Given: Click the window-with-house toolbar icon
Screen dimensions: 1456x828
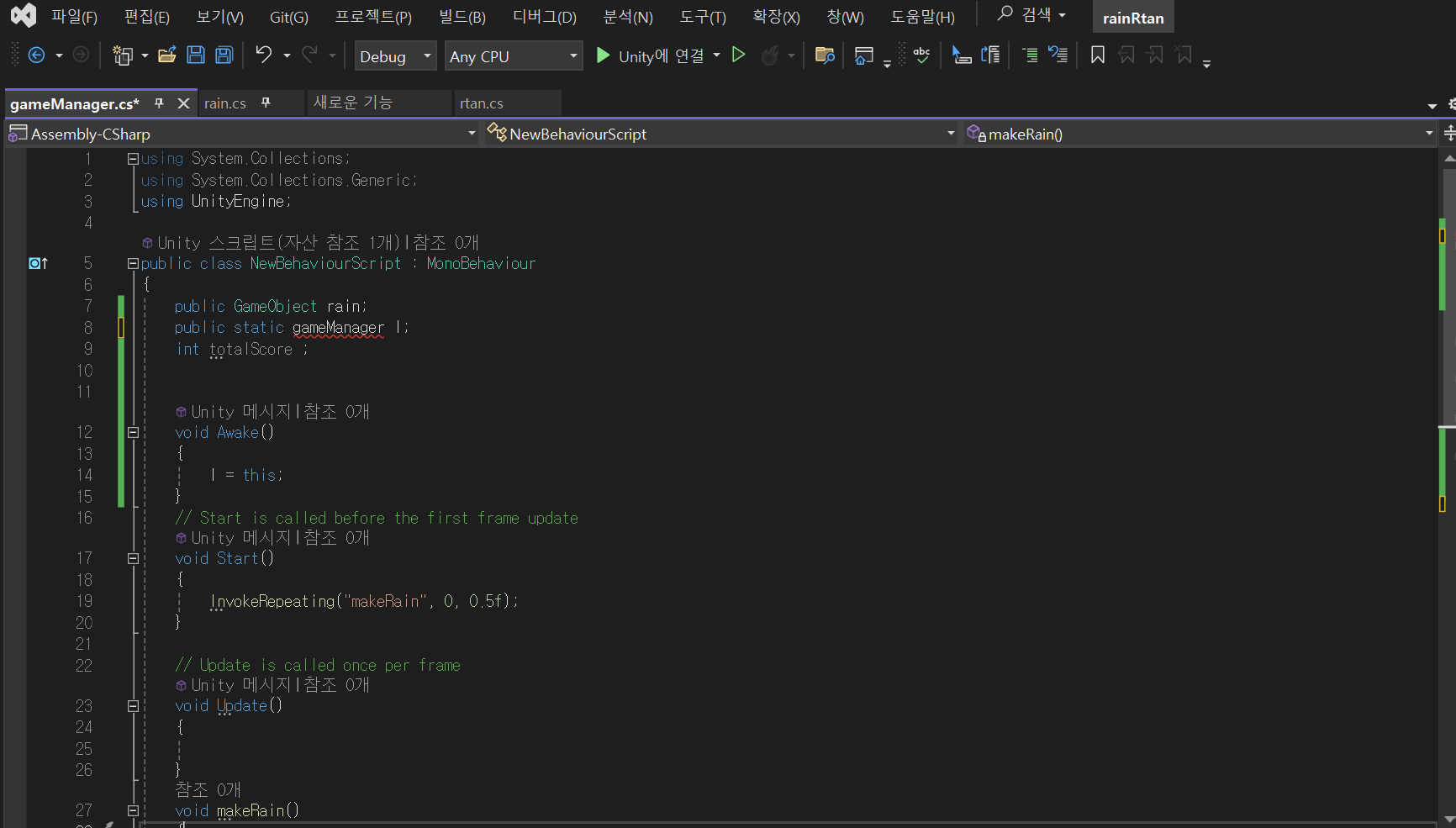Looking at the screenshot, I should point(863,55).
